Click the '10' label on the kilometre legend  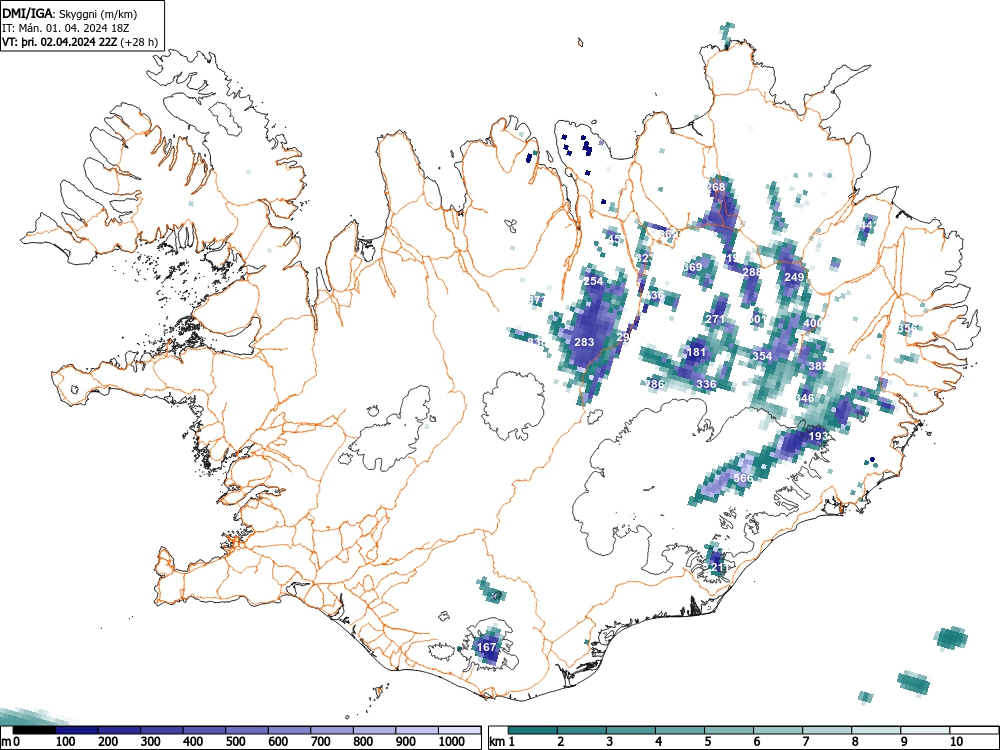click(955, 742)
